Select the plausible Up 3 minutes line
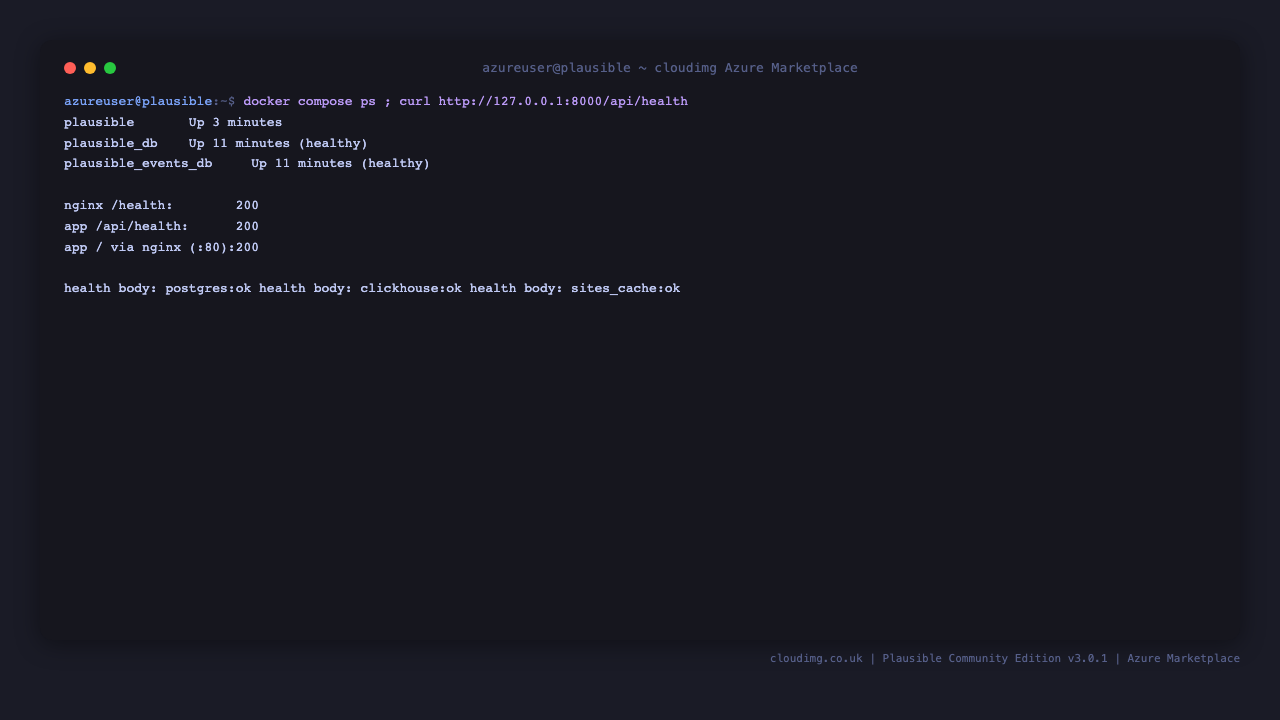The width and height of the screenshot is (1280, 720). tap(173, 123)
